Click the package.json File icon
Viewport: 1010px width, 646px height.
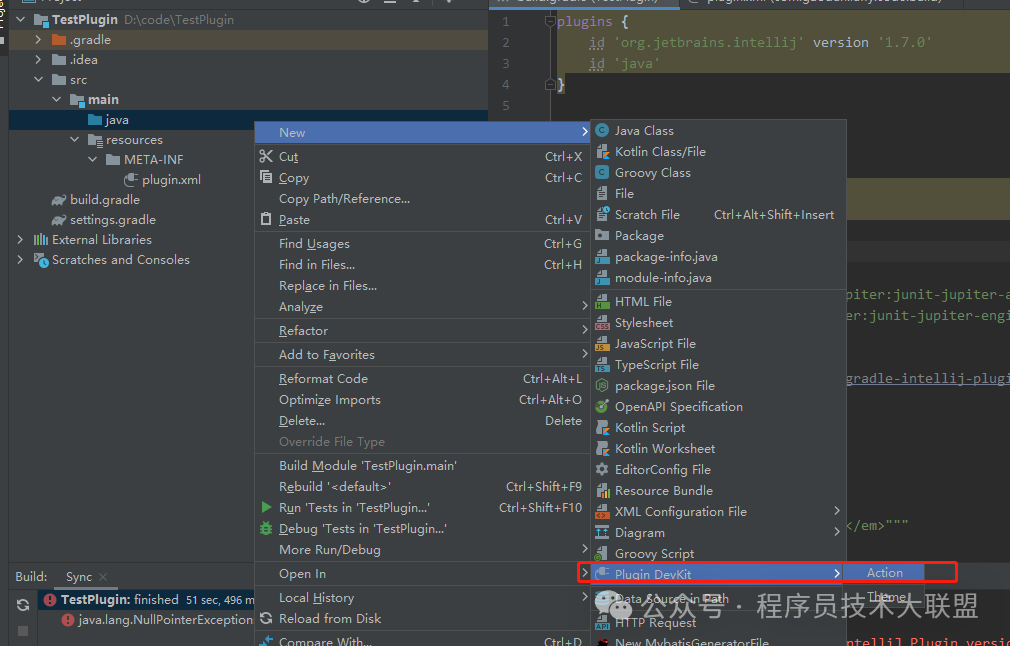602,386
